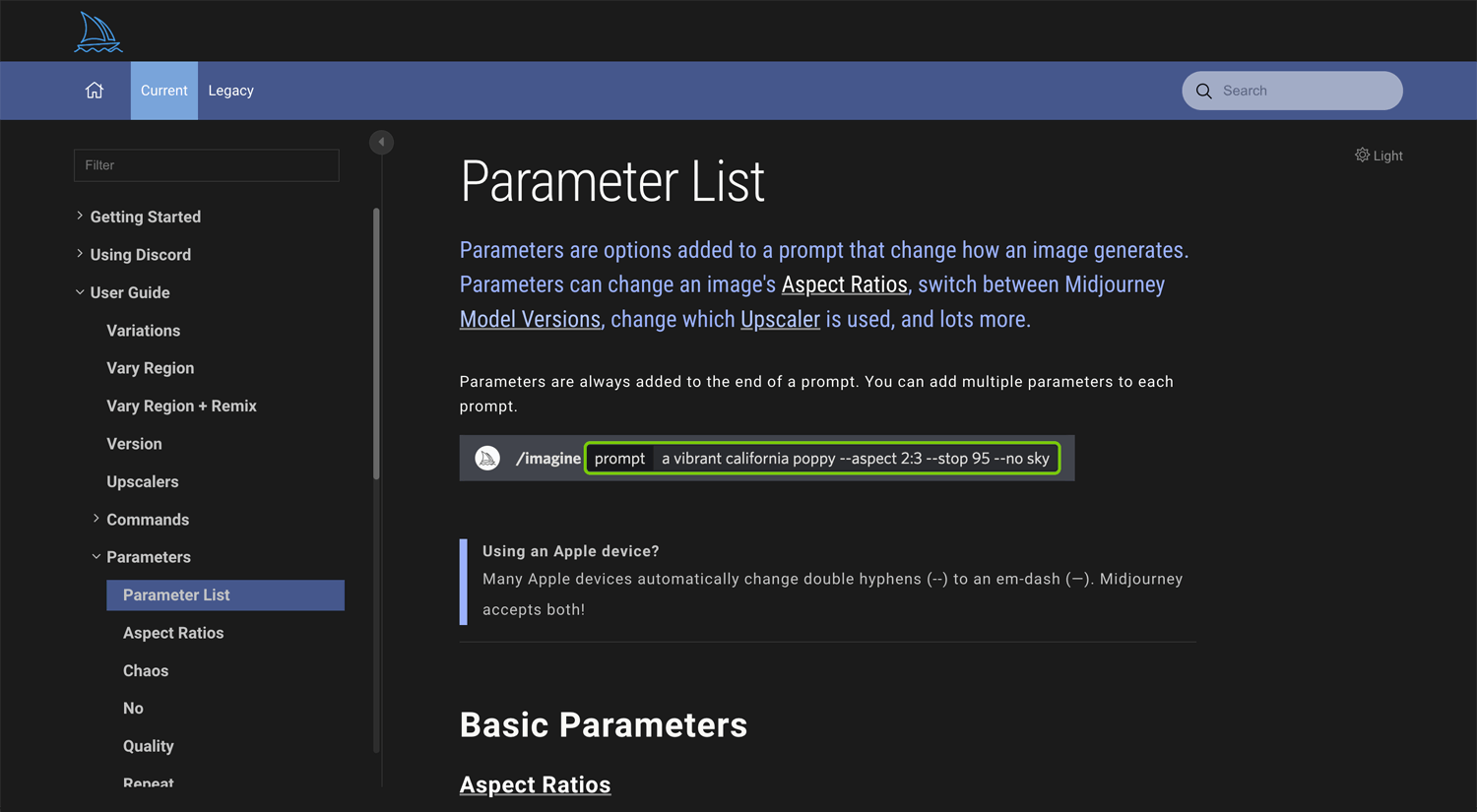
Task: Select the Legacy tab
Action: pos(231,91)
